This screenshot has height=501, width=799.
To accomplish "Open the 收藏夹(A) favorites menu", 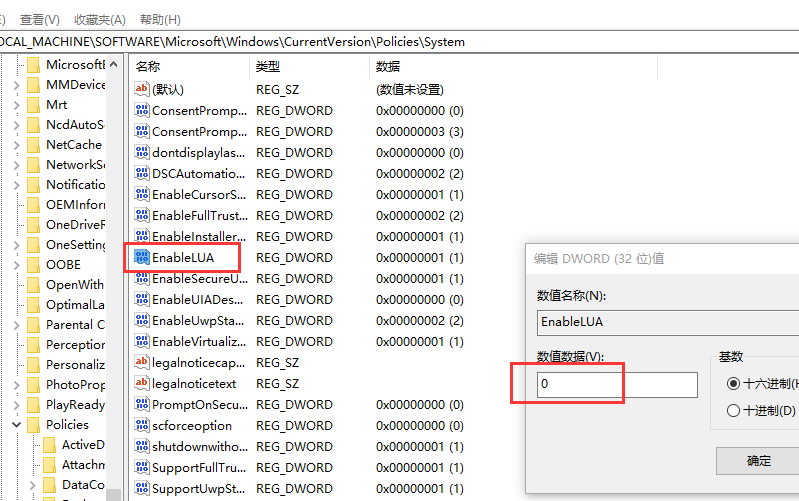I will click(99, 20).
